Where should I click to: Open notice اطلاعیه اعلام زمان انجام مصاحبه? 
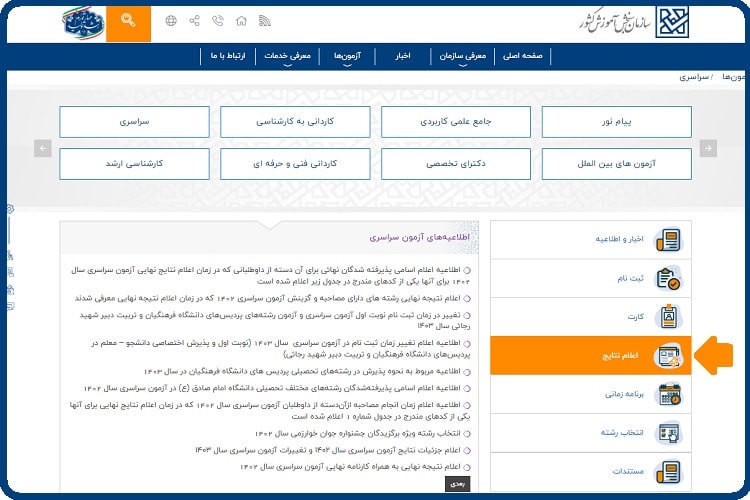(270, 411)
